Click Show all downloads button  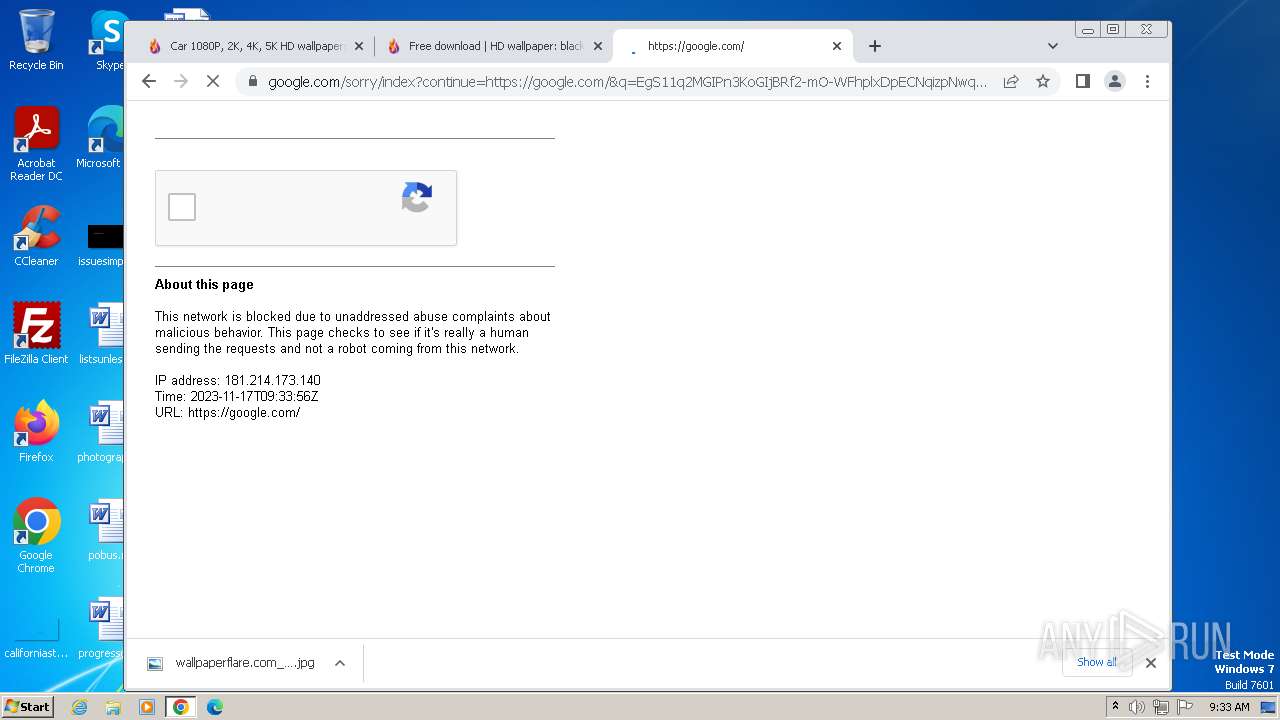click(1097, 662)
